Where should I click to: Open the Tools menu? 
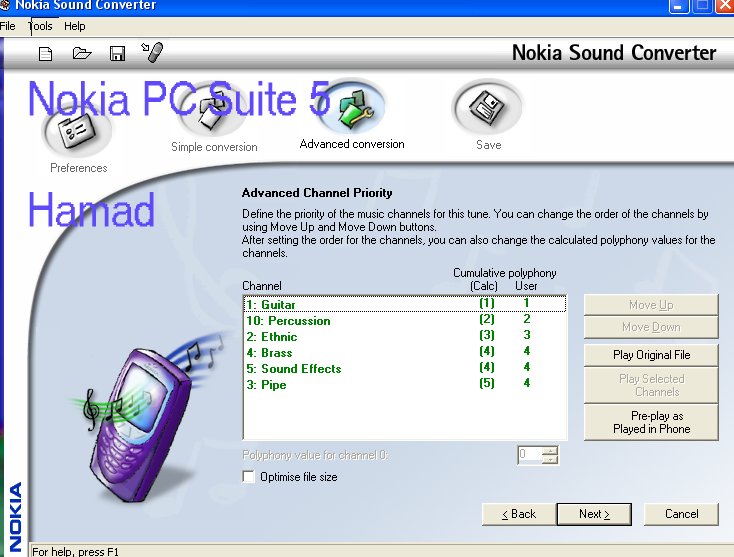(x=41, y=26)
